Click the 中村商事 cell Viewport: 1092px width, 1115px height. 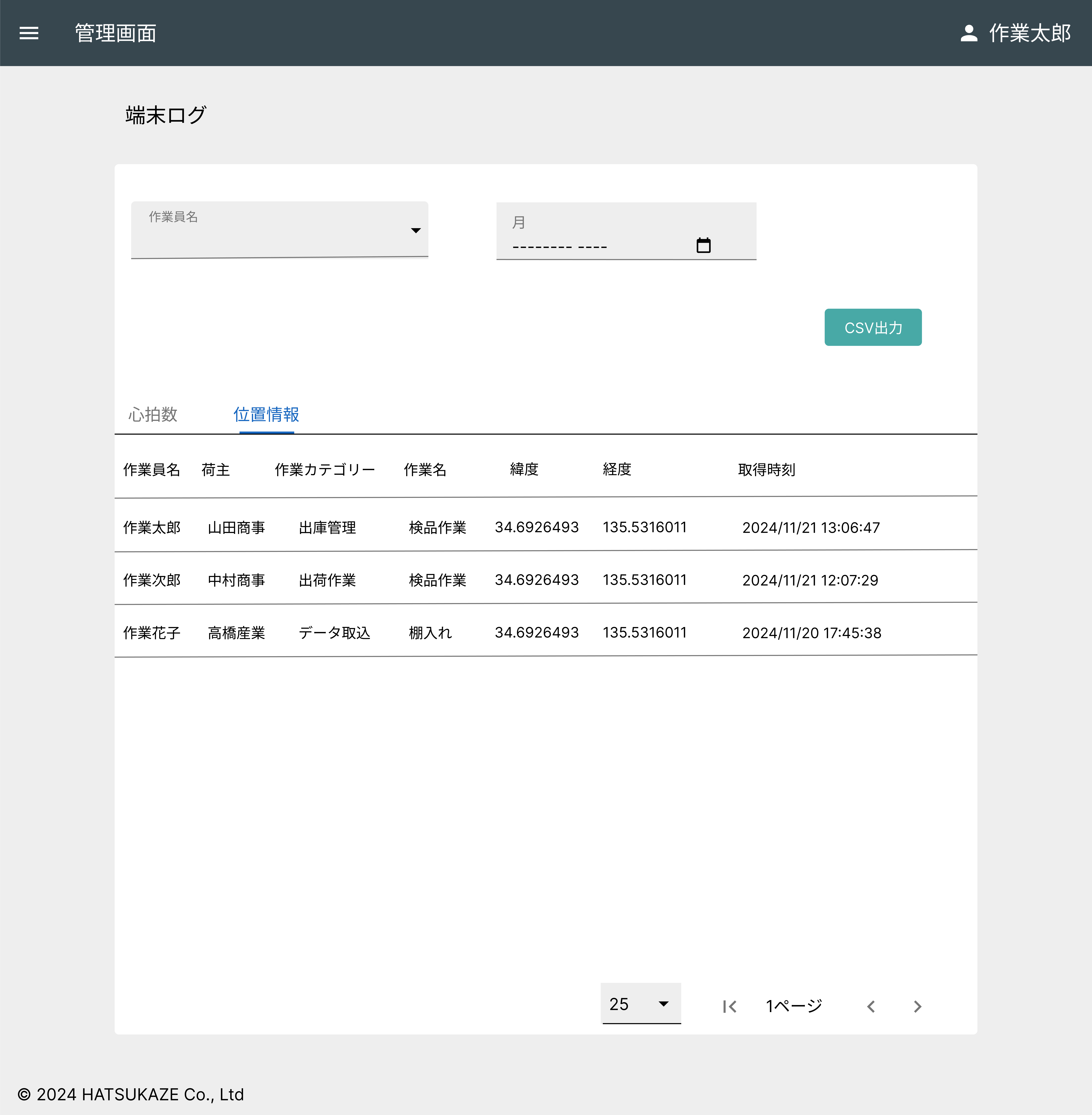click(236, 580)
